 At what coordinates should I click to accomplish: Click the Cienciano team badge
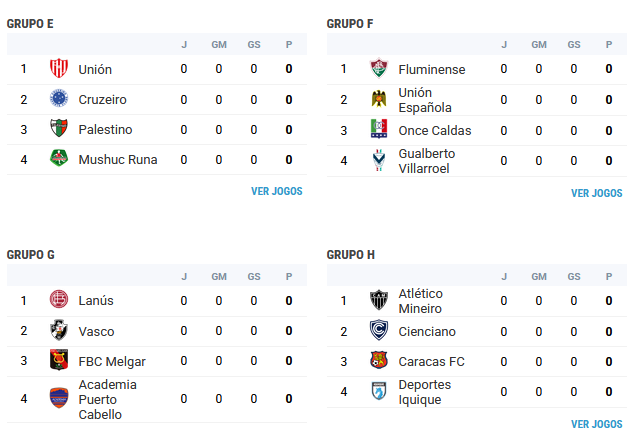[378, 331]
